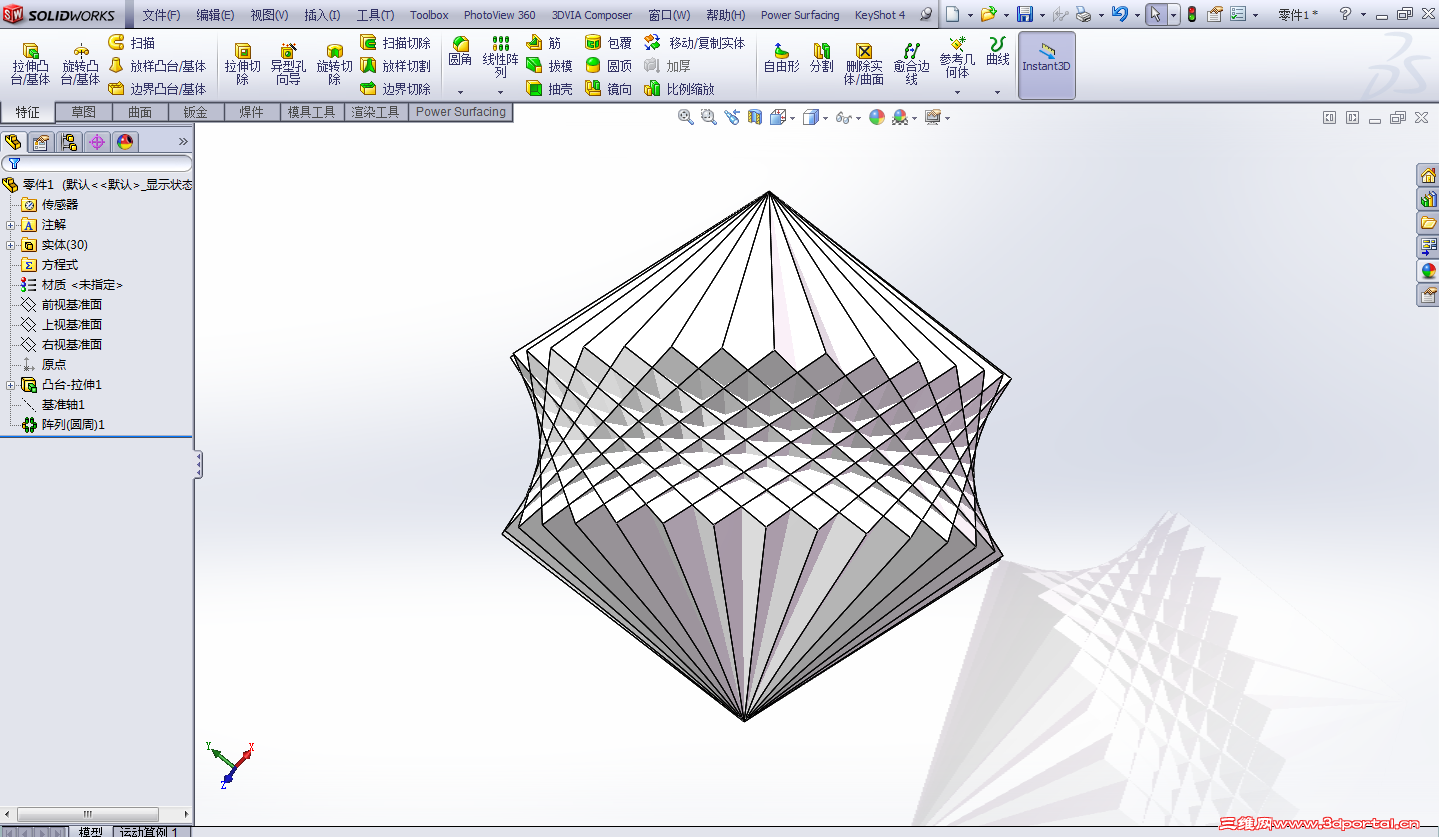Viewport: 1439px width, 837px height.
Task: Click the Lofted Cut (放样切割) tool
Action: point(395,66)
